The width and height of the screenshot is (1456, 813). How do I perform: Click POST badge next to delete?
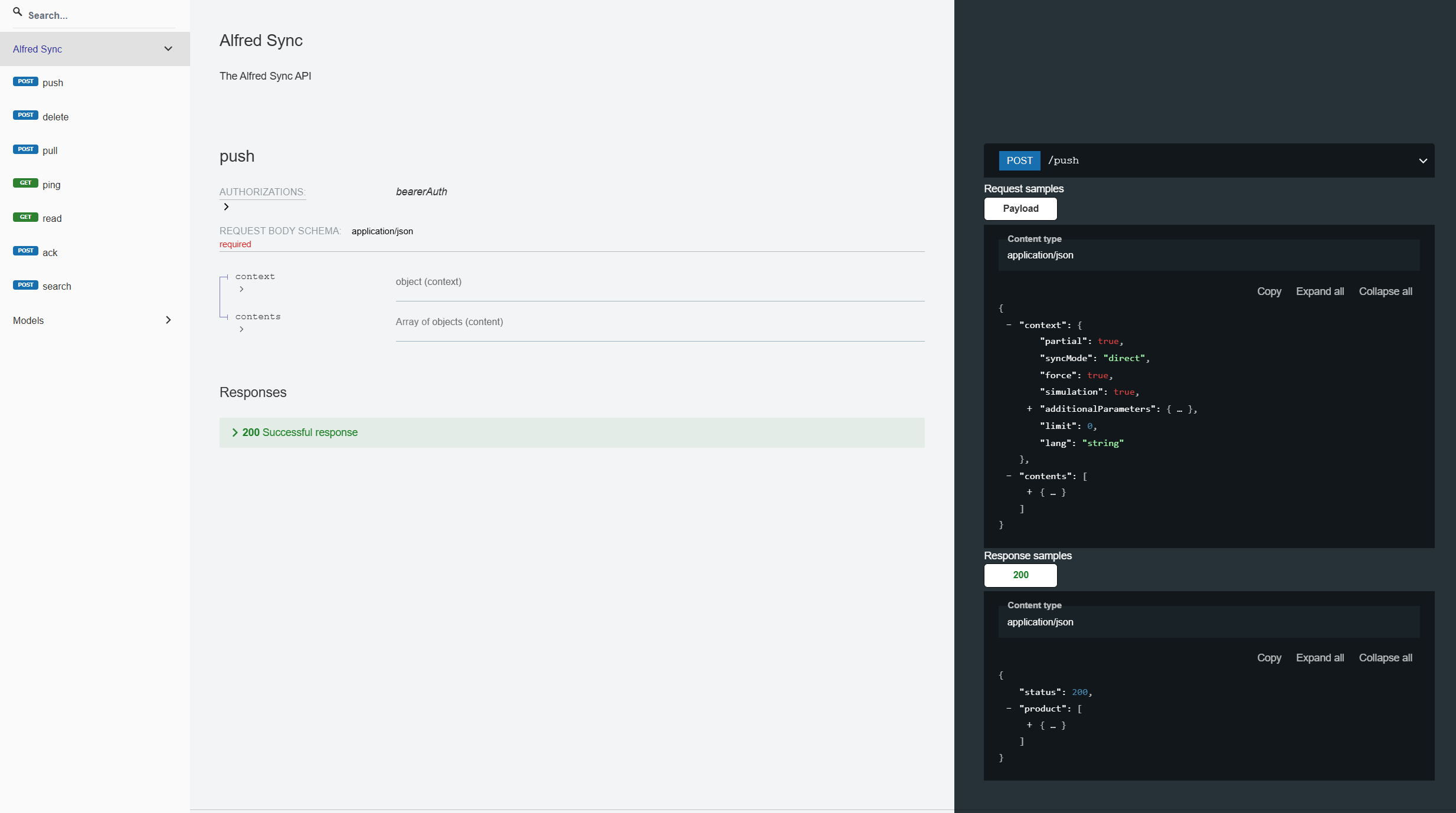click(x=25, y=115)
